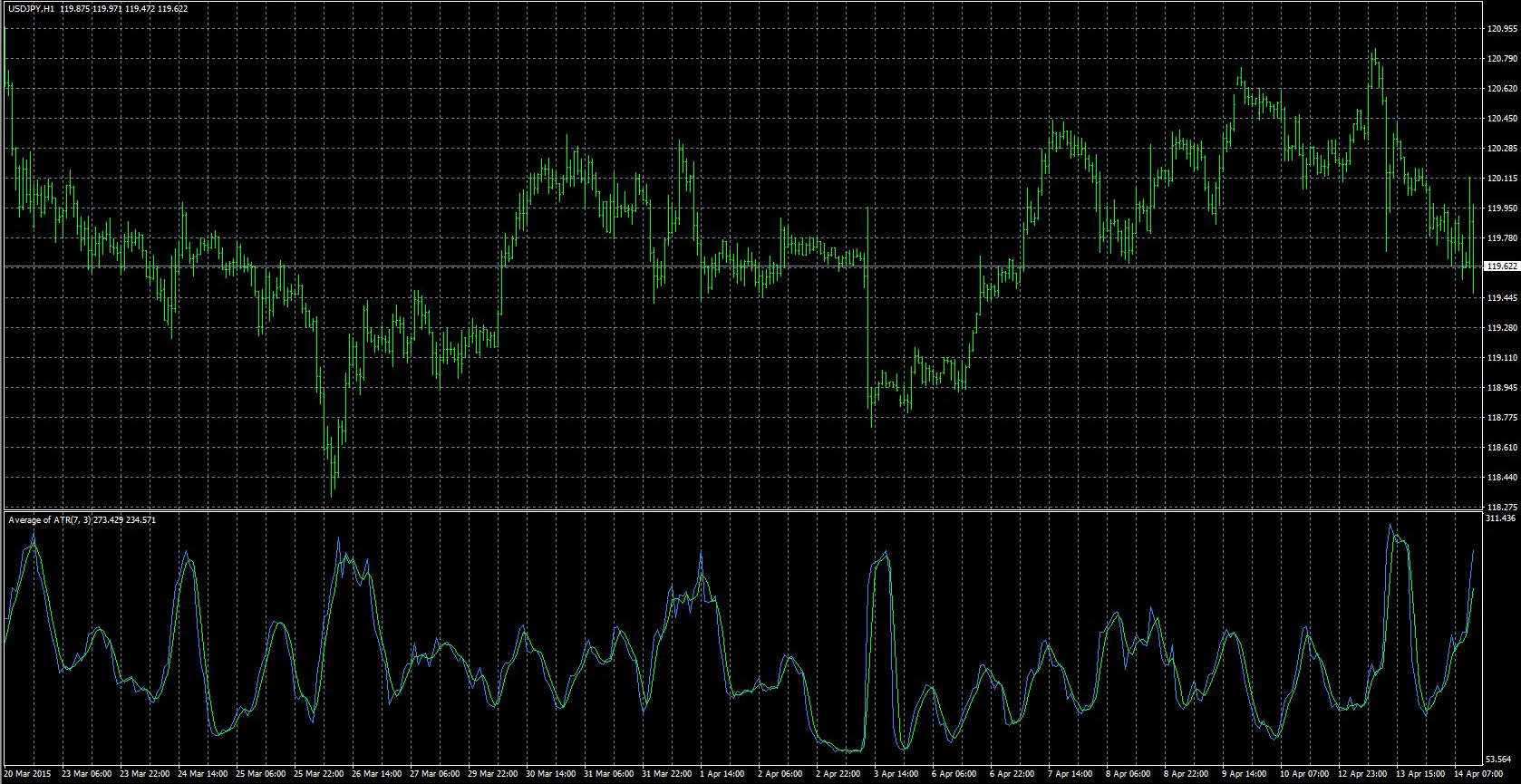This screenshot has width=1521, height=784.
Task: Click the 6 Apr 22:00 time axis label
Action: (1013, 774)
